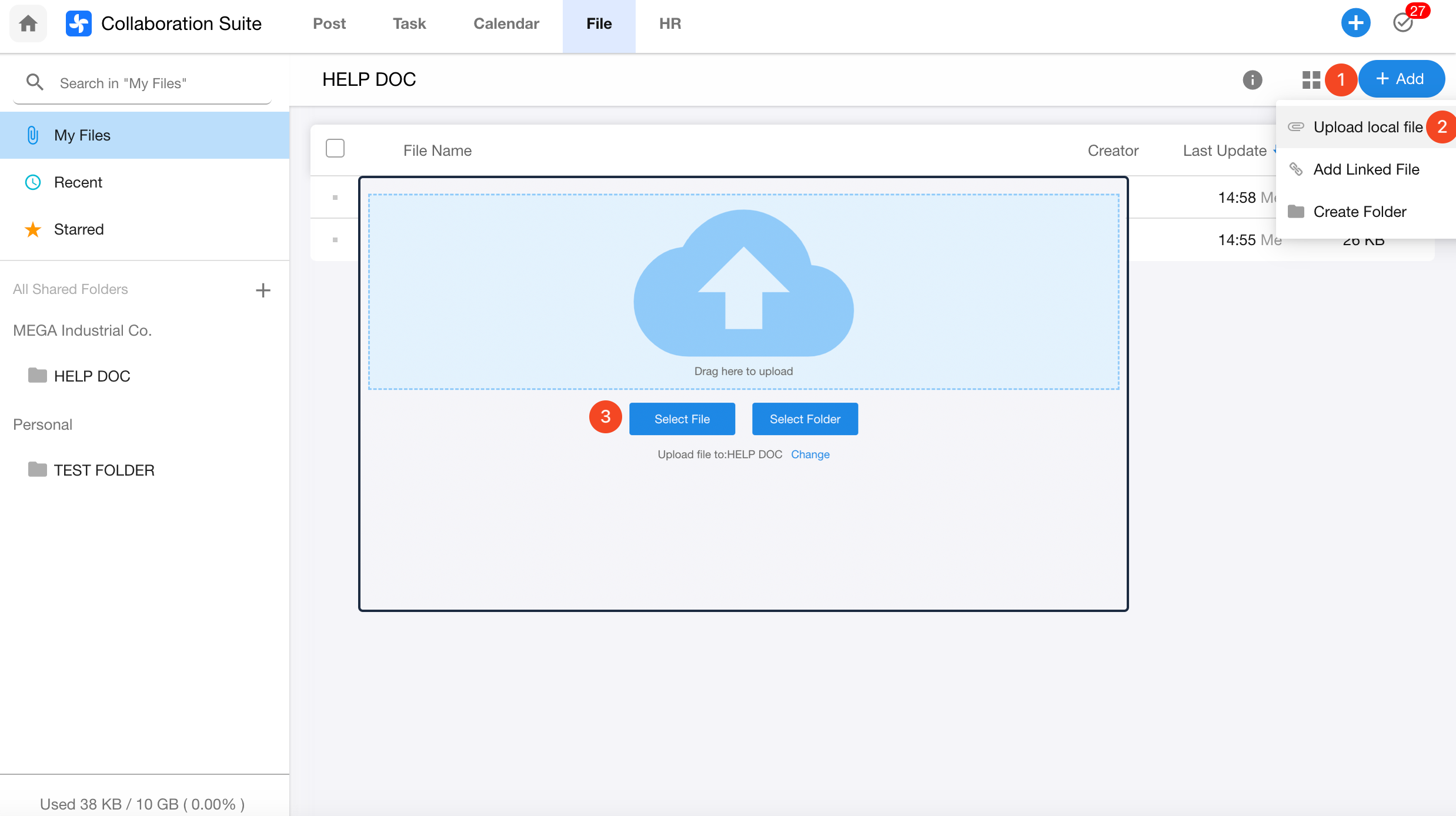Screen dimensions: 1456x816
Task: Add a new shared folder with plus
Action: pyautogui.click(x=263, y=290)
